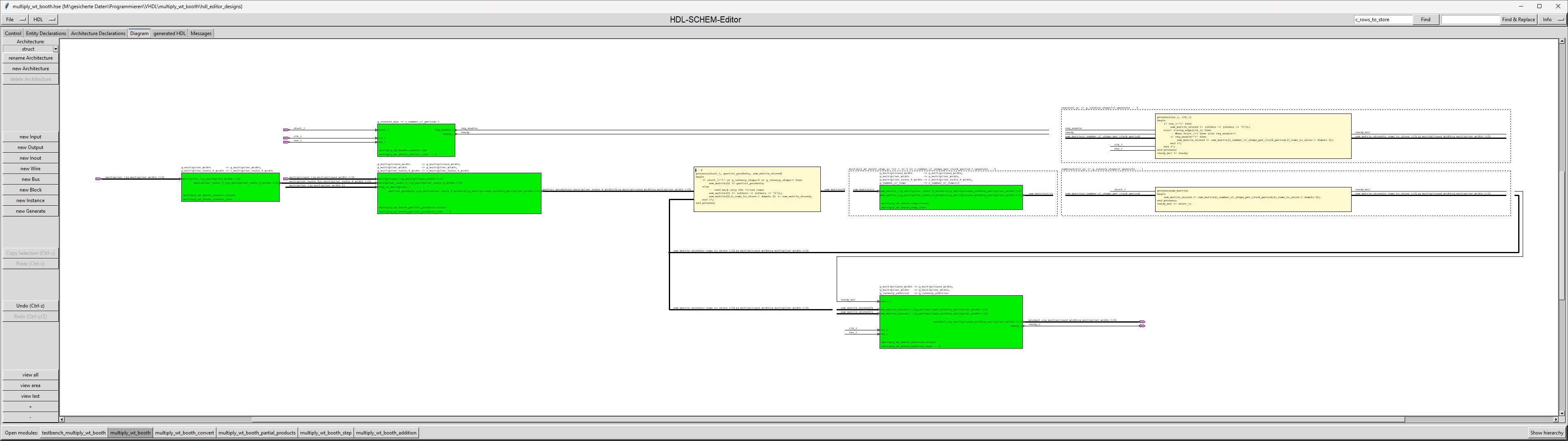1568x441 pixels.
Task: Switch to the generated HDL tab
Action: 169,33
